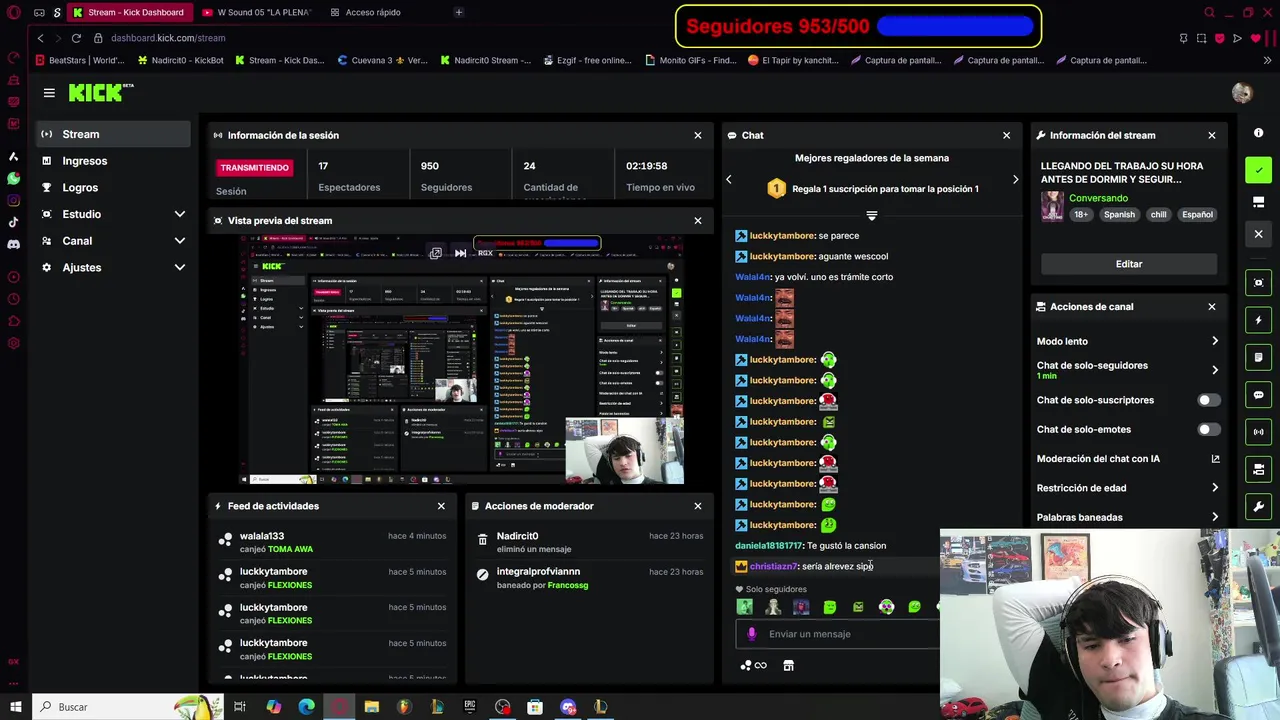Close the Acciones de canal panel

click(x=1212, y=307)
